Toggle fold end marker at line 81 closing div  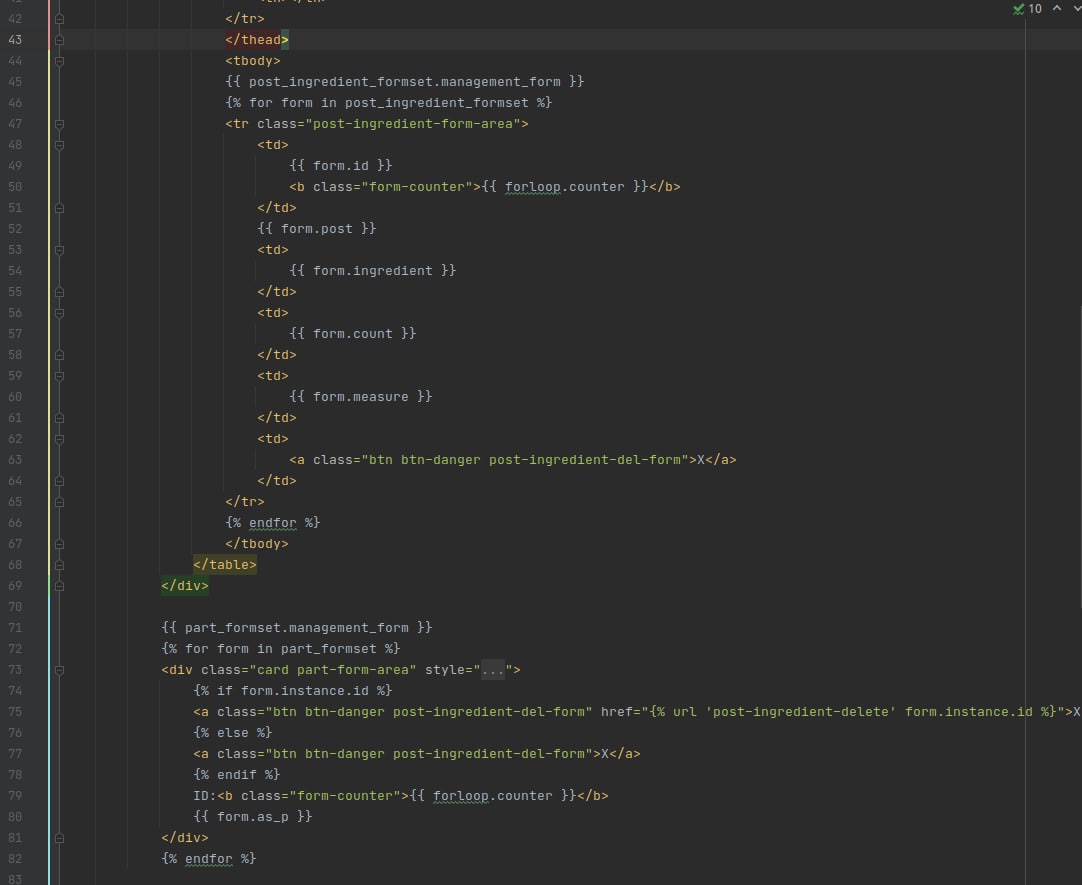pyautogui.click(x=59, y=838)
